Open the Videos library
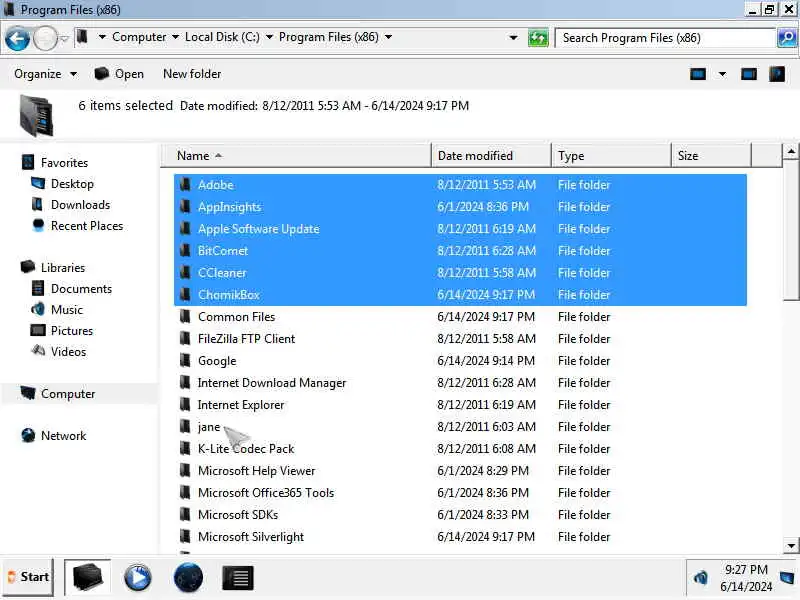The image size is (800, 600). pos(68,352)
